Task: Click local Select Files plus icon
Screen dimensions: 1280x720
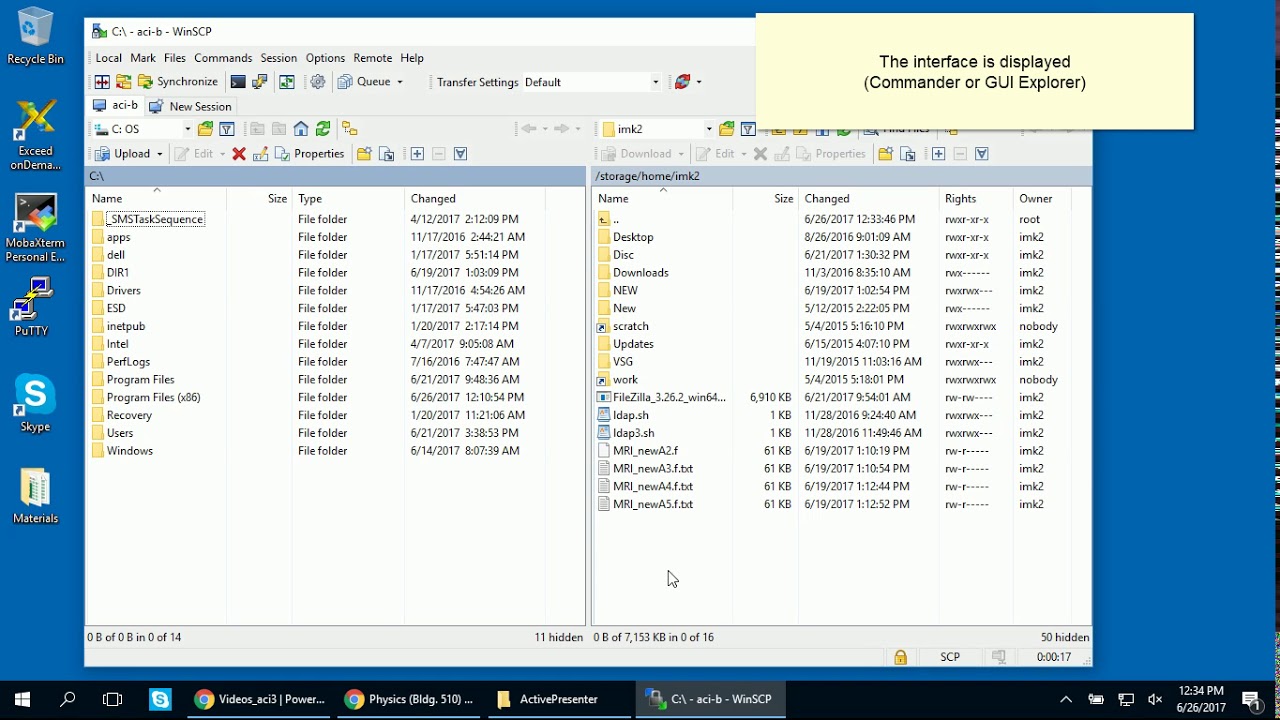Action: 417,154
